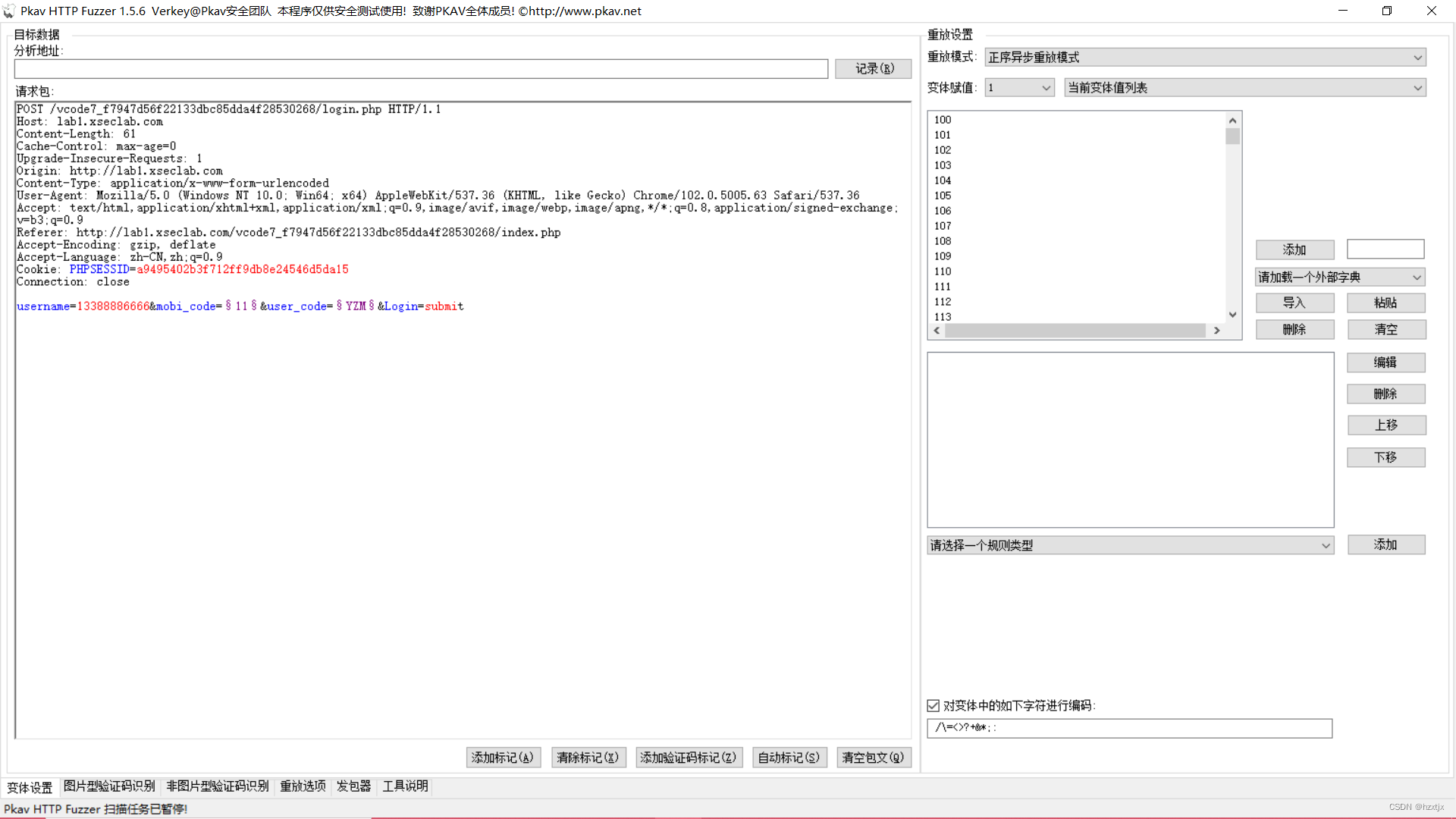Click the 上移 button
The height and width of the screenshot is (819, 1456).
(x=1385, y=425)
